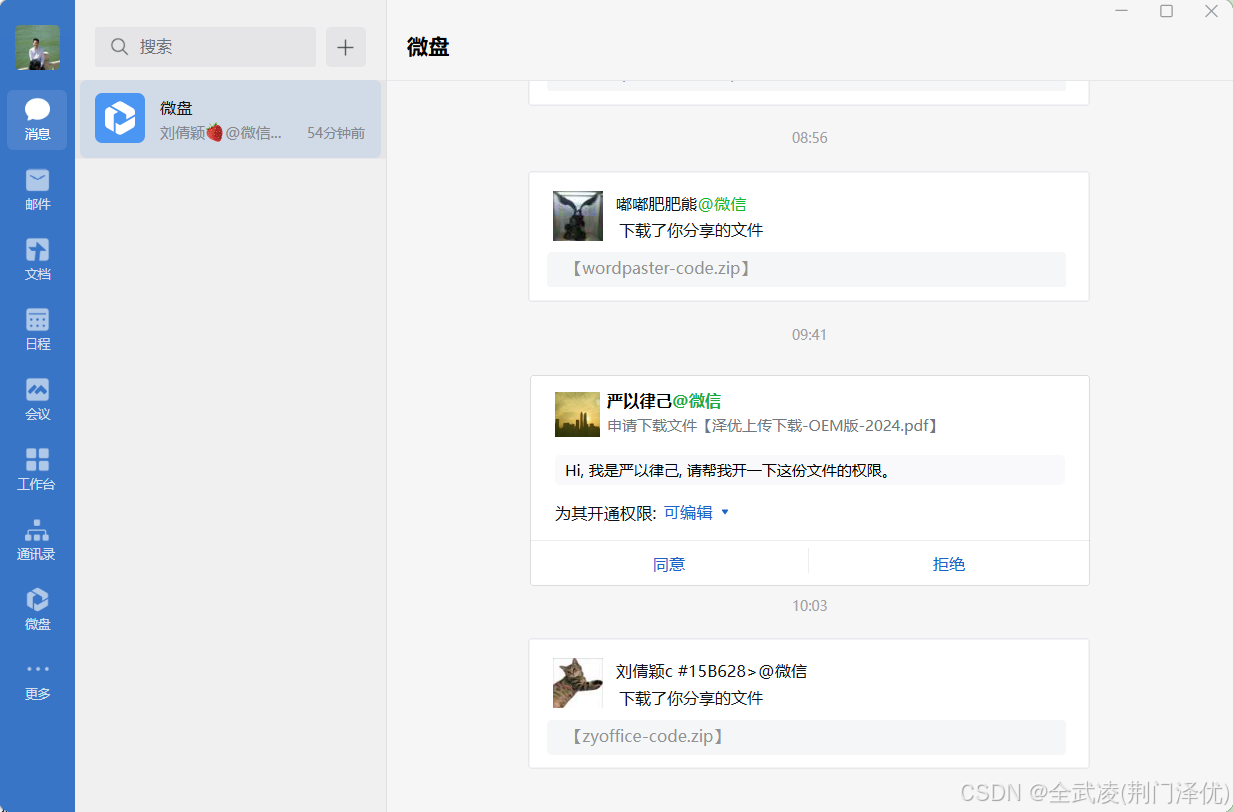
Task: Click the sender name 刘倩颖c #15B628>@微信
Action: [711, 671]
